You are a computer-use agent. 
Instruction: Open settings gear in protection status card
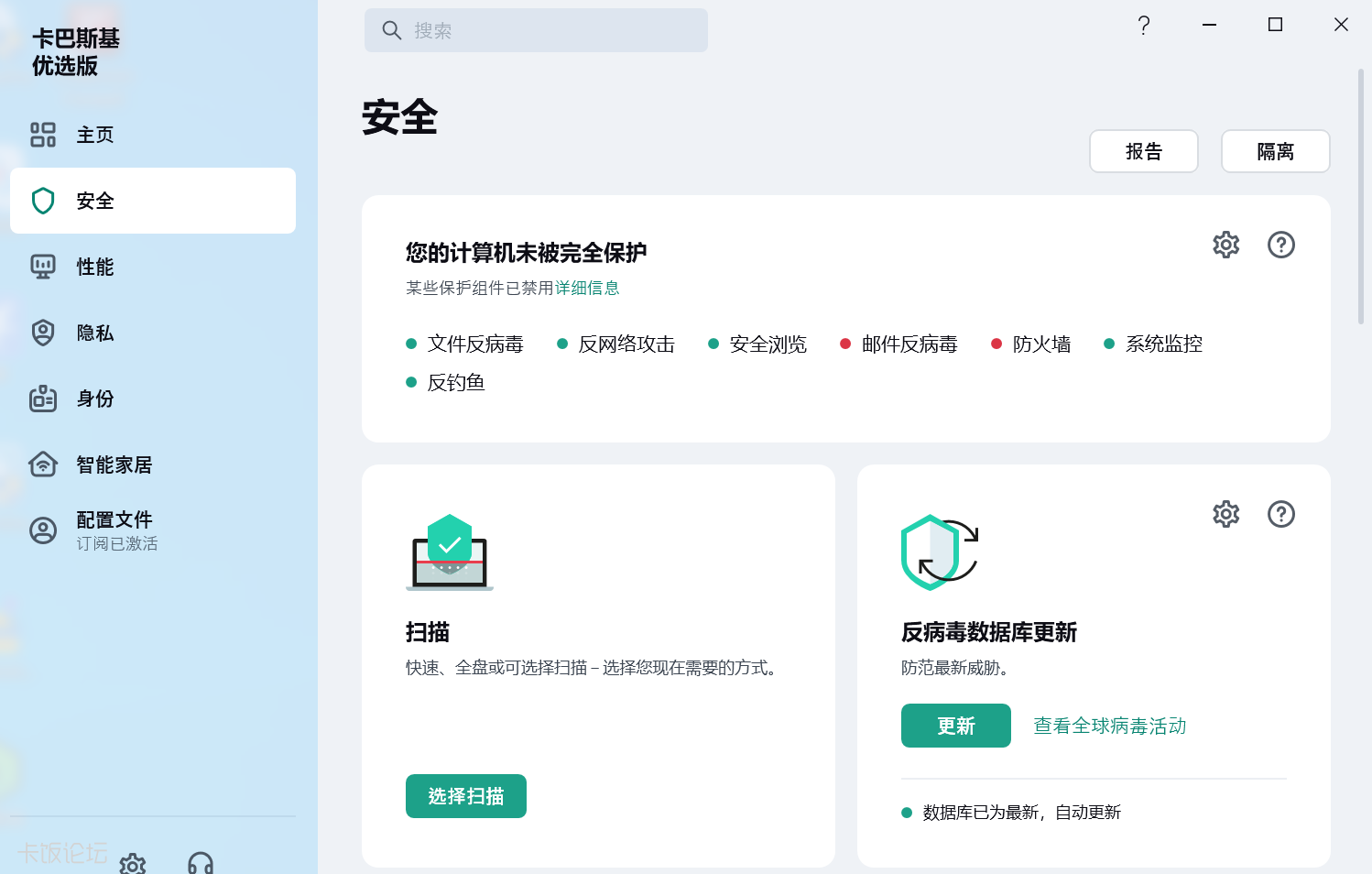[x=1226, y=245]
